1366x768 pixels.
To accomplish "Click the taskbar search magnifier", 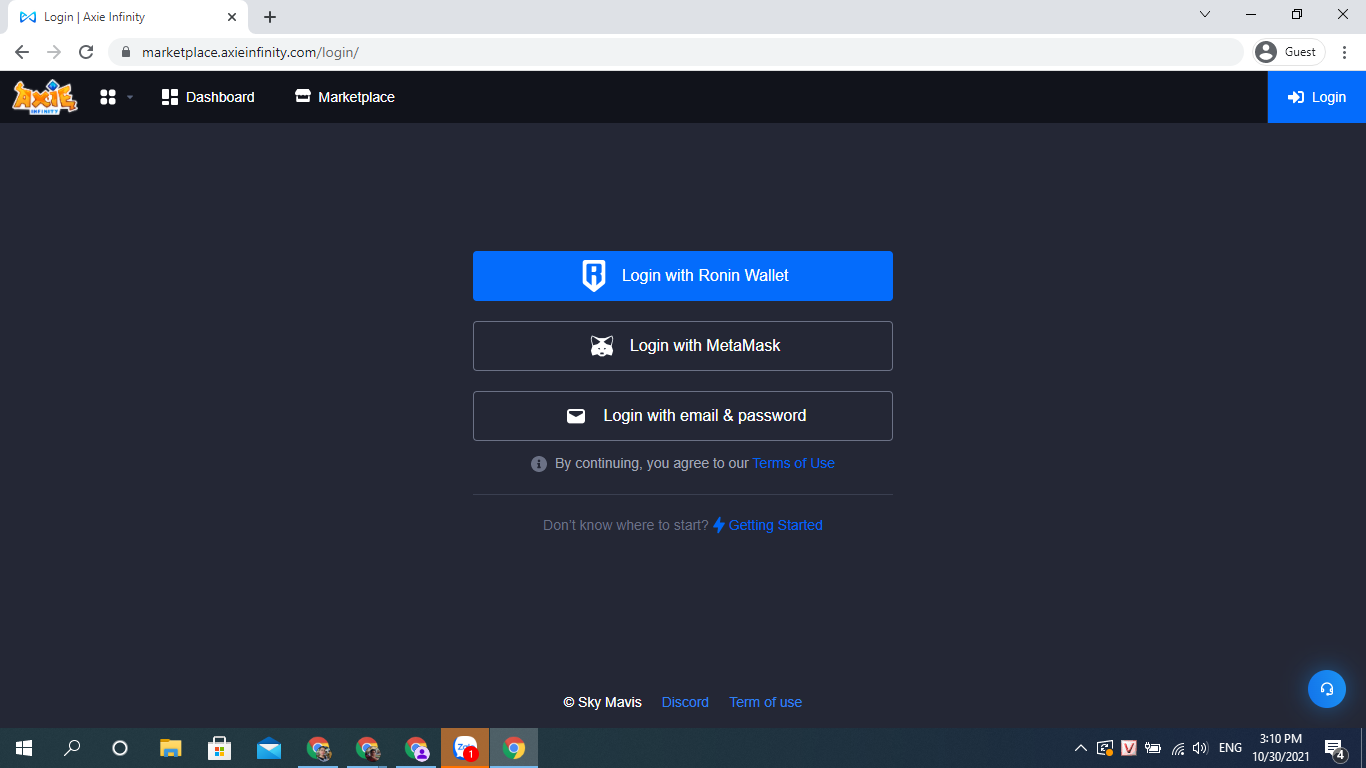I will tap(72, 748).
